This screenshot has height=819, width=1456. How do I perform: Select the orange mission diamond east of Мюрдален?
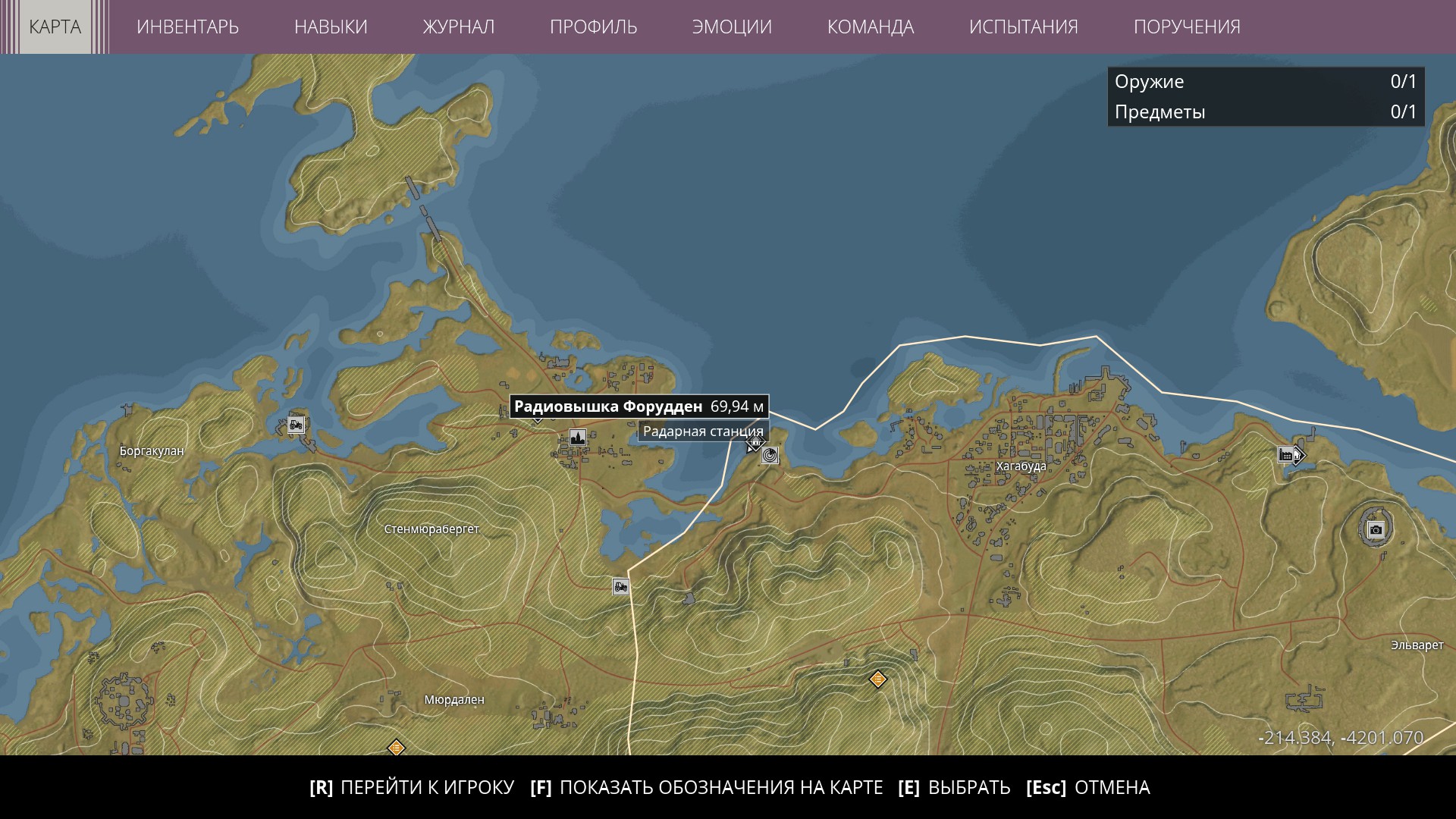(x=877, y=679)
